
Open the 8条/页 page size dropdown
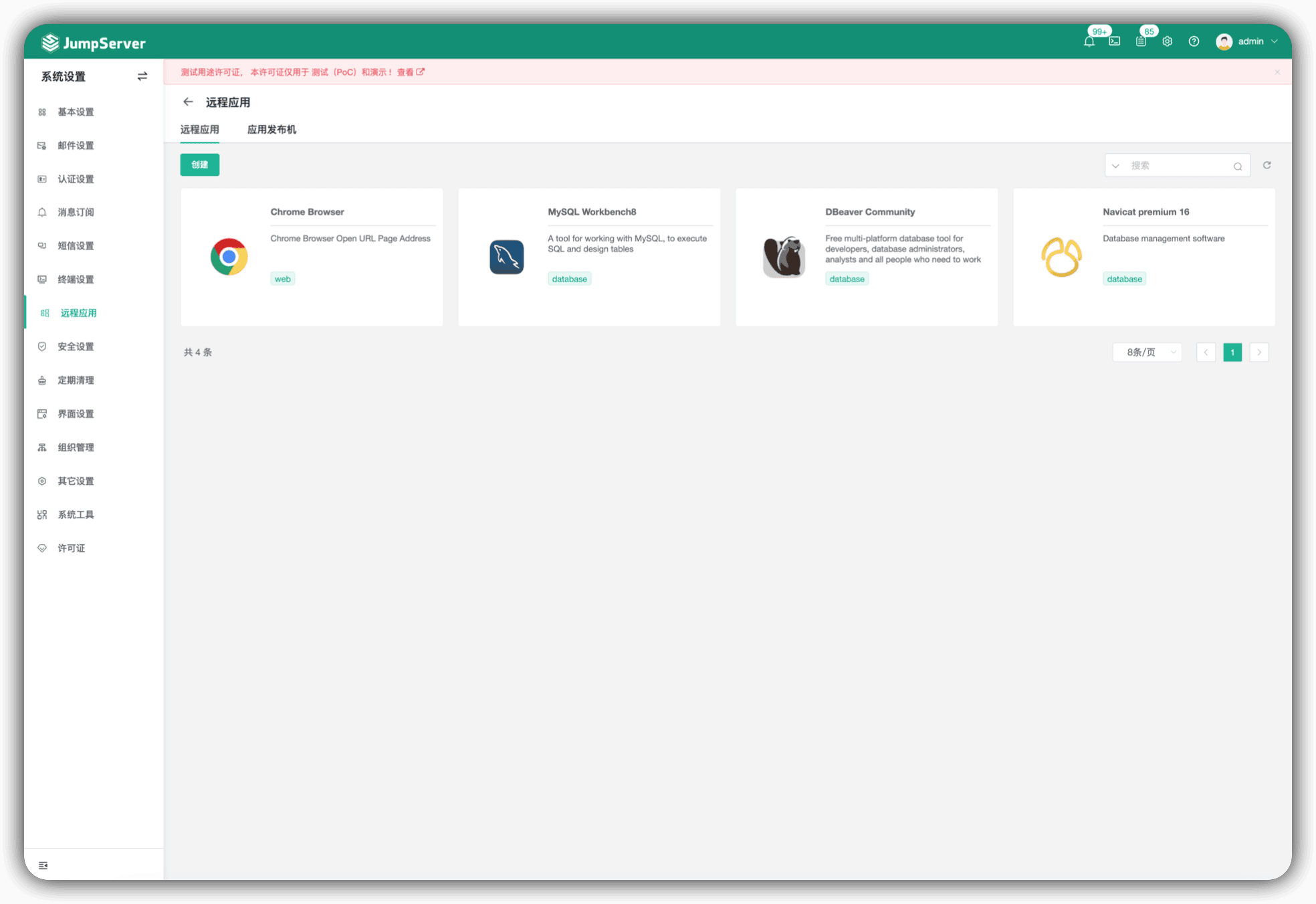tap(1147, 352)
